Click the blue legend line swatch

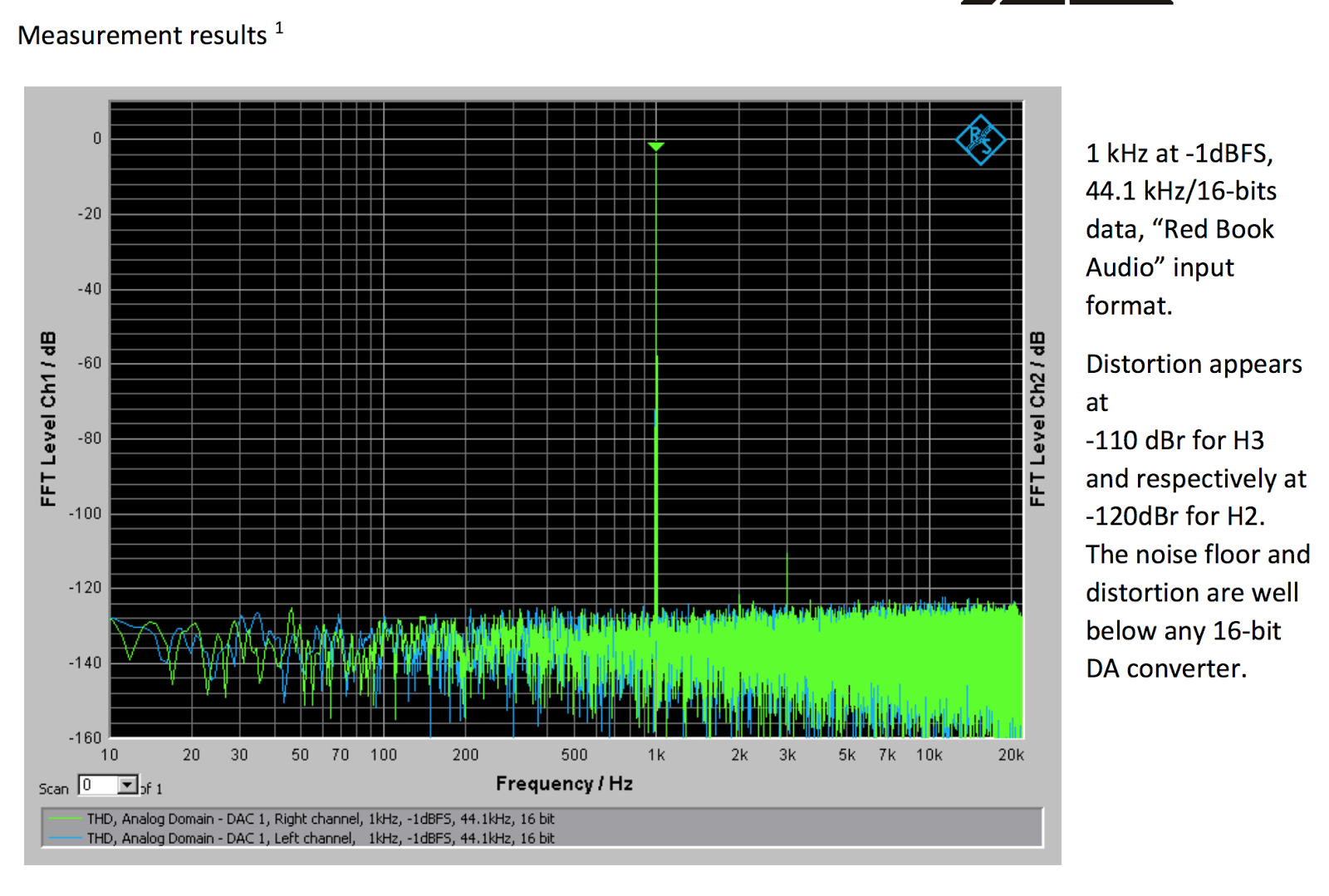pos(66,839)
